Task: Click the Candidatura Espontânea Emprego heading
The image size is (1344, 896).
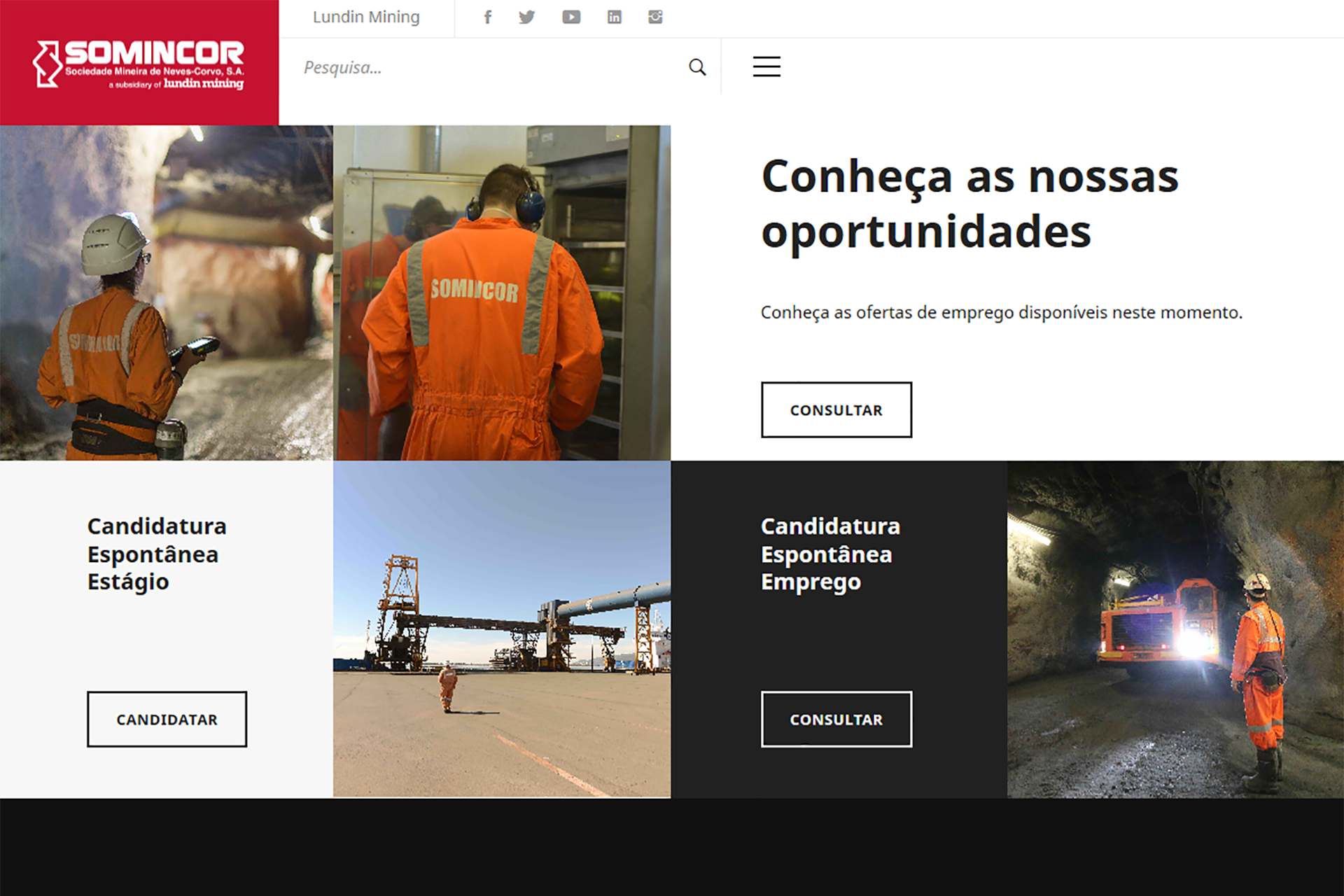Action: click(830, 554)
